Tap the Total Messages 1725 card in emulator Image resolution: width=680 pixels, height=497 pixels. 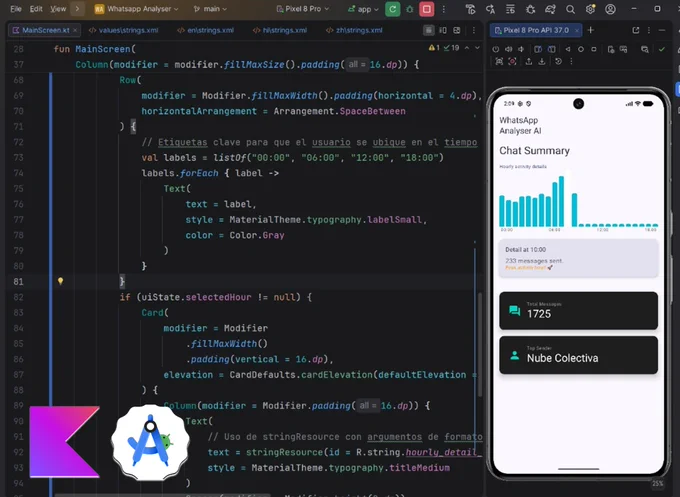click(579, 311)
